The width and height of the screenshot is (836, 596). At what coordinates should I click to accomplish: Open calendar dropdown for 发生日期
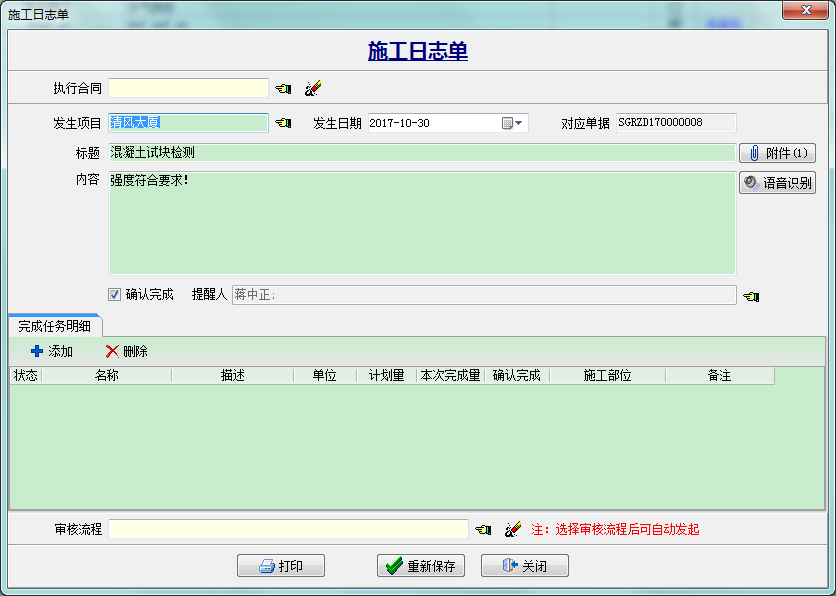tap(512, 123)
